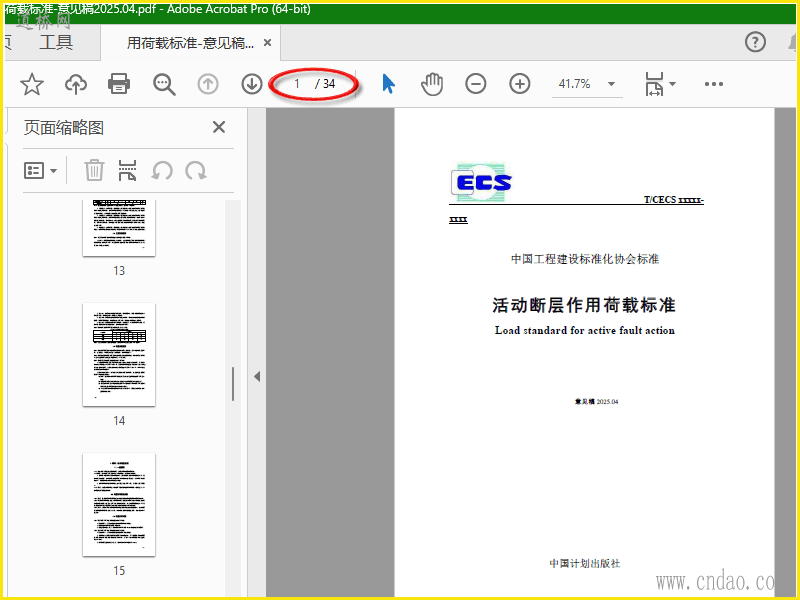This screenshot has height=600, width=800.
Task: Activate the hand pan tool
Action: (432, 84)
